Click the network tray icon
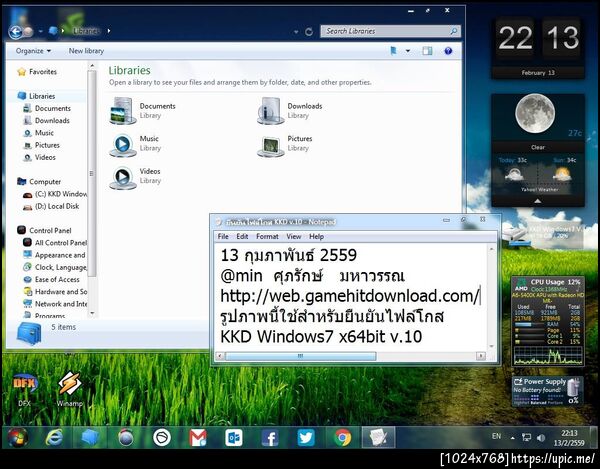Image resolution: width=600 pixels, height=469 pixels. [527, 437]
